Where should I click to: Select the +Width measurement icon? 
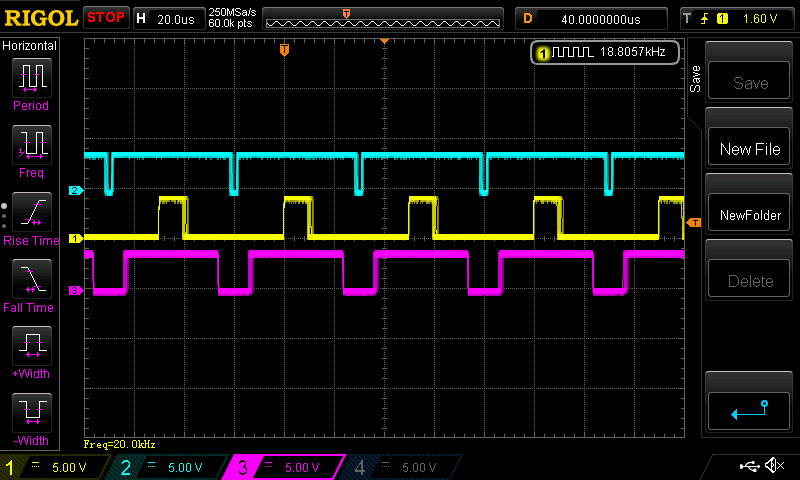click(x=30, y=346)
